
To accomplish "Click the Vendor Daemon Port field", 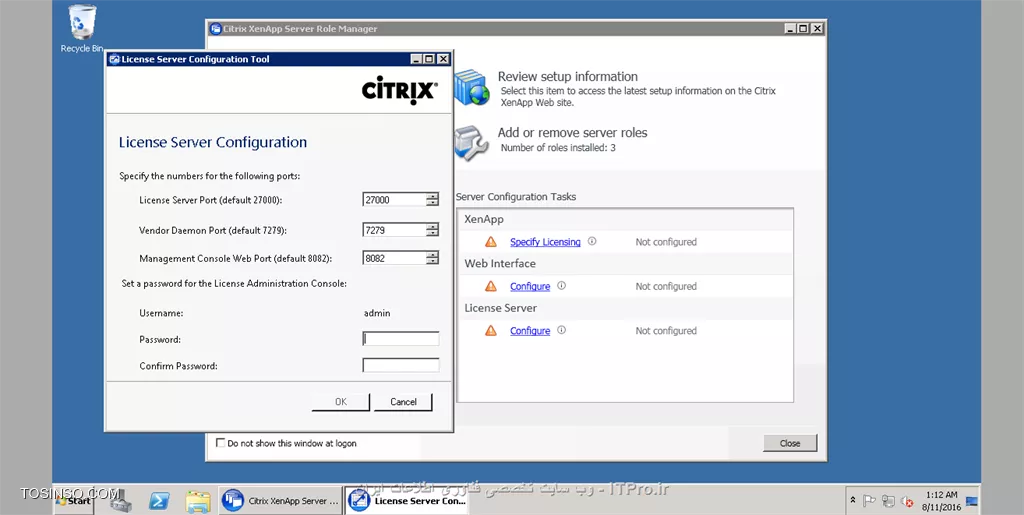I will click(394, 229).
